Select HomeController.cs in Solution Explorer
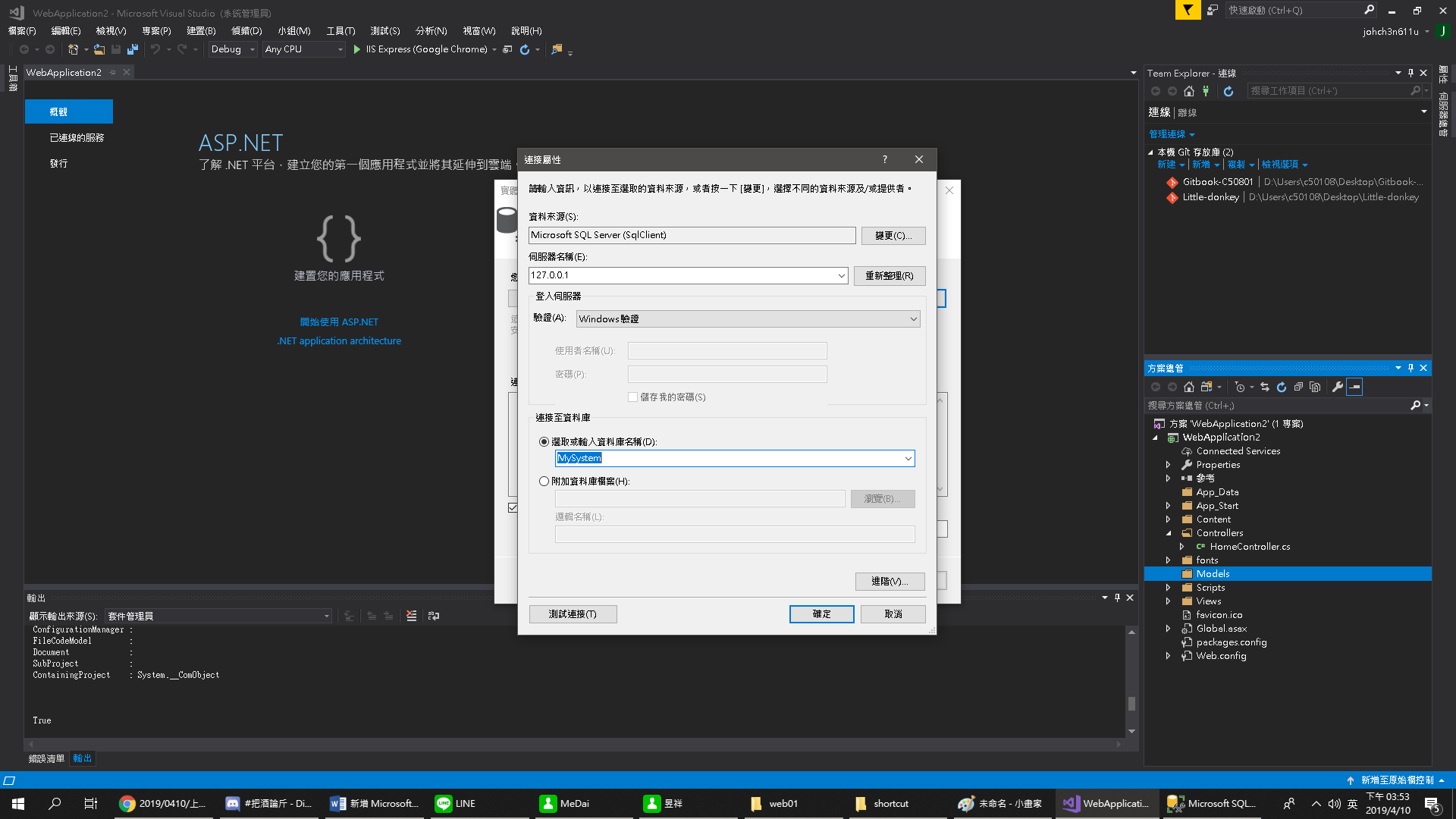The height and width of the screenshot is (819, 1456). (1250, 547)
